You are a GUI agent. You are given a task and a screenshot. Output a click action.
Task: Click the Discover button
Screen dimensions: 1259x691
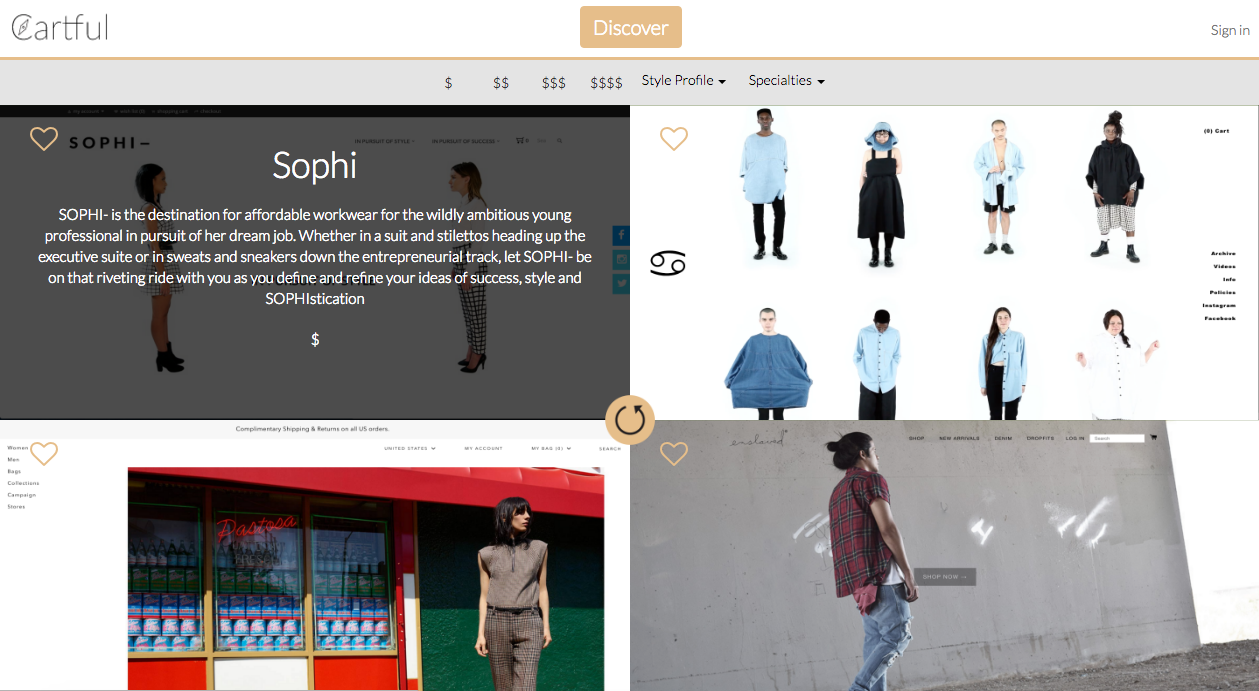pyautogui.click(x=630, y=27)
